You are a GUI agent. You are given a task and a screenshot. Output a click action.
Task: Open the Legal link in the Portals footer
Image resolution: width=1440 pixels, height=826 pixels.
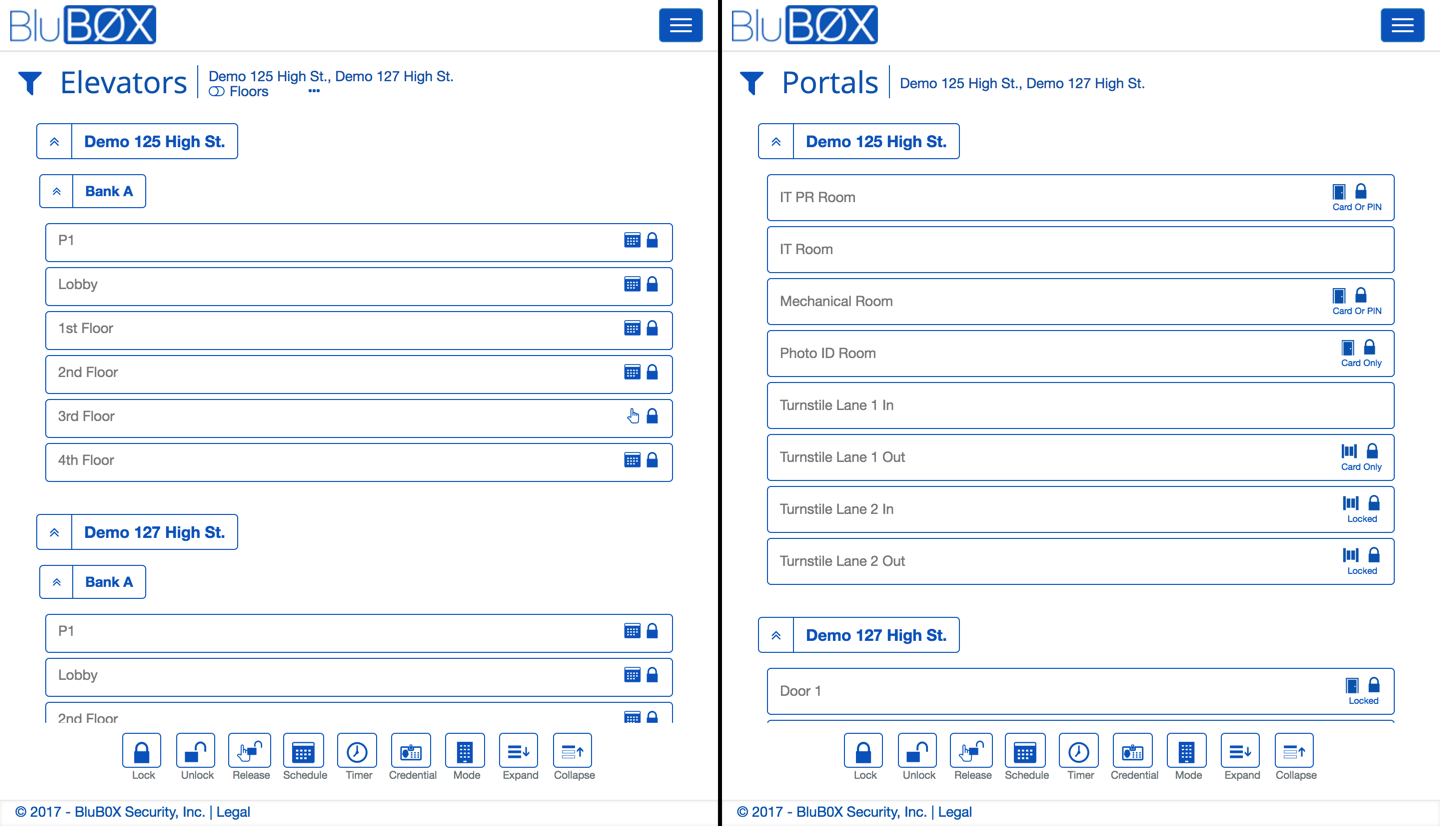coord(954,811)
